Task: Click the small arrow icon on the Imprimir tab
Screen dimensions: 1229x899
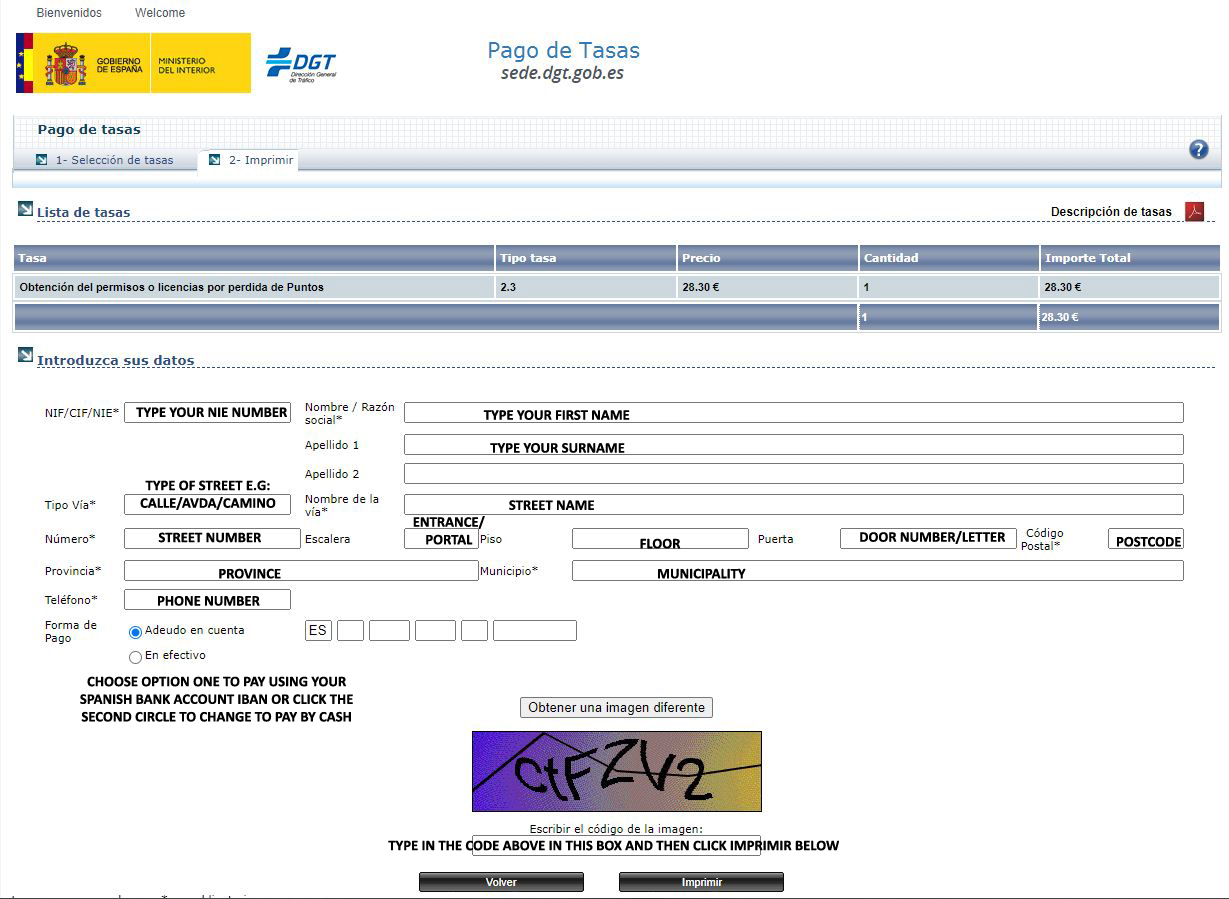Action: point(214,160)
